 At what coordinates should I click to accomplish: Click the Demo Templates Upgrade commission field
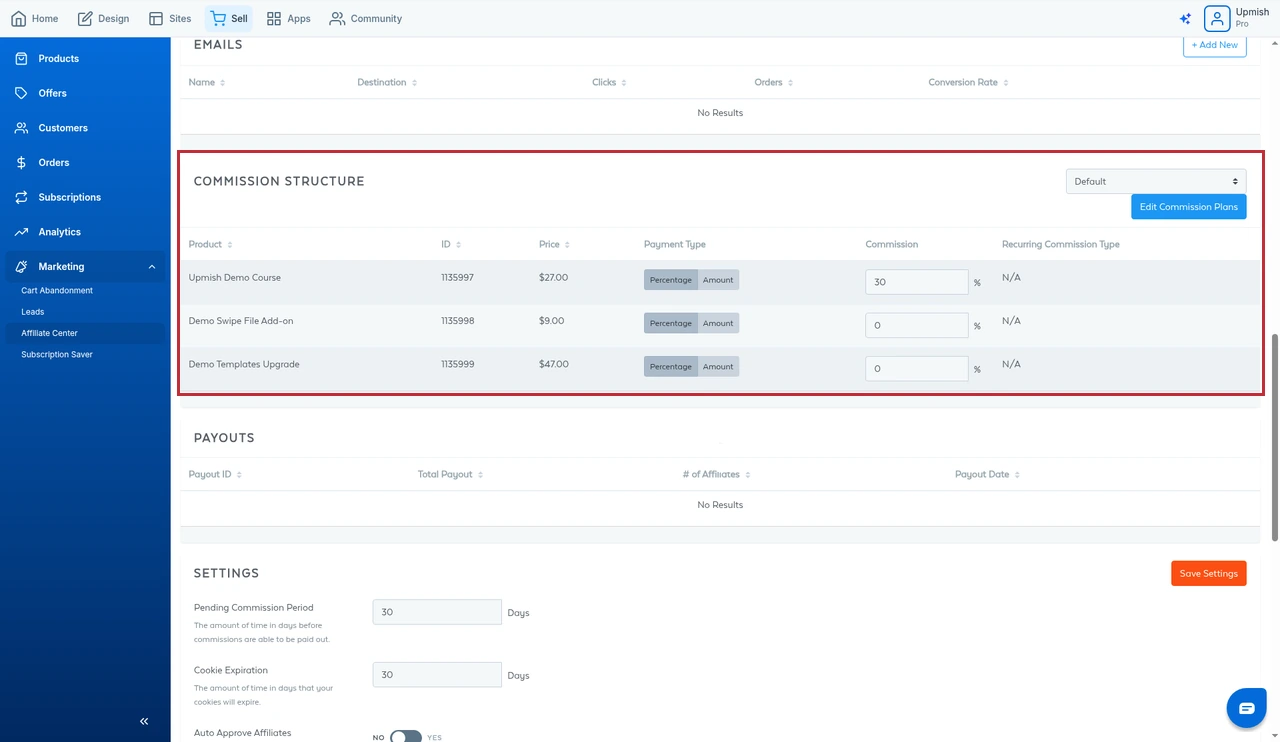click(x=917, y=368)
